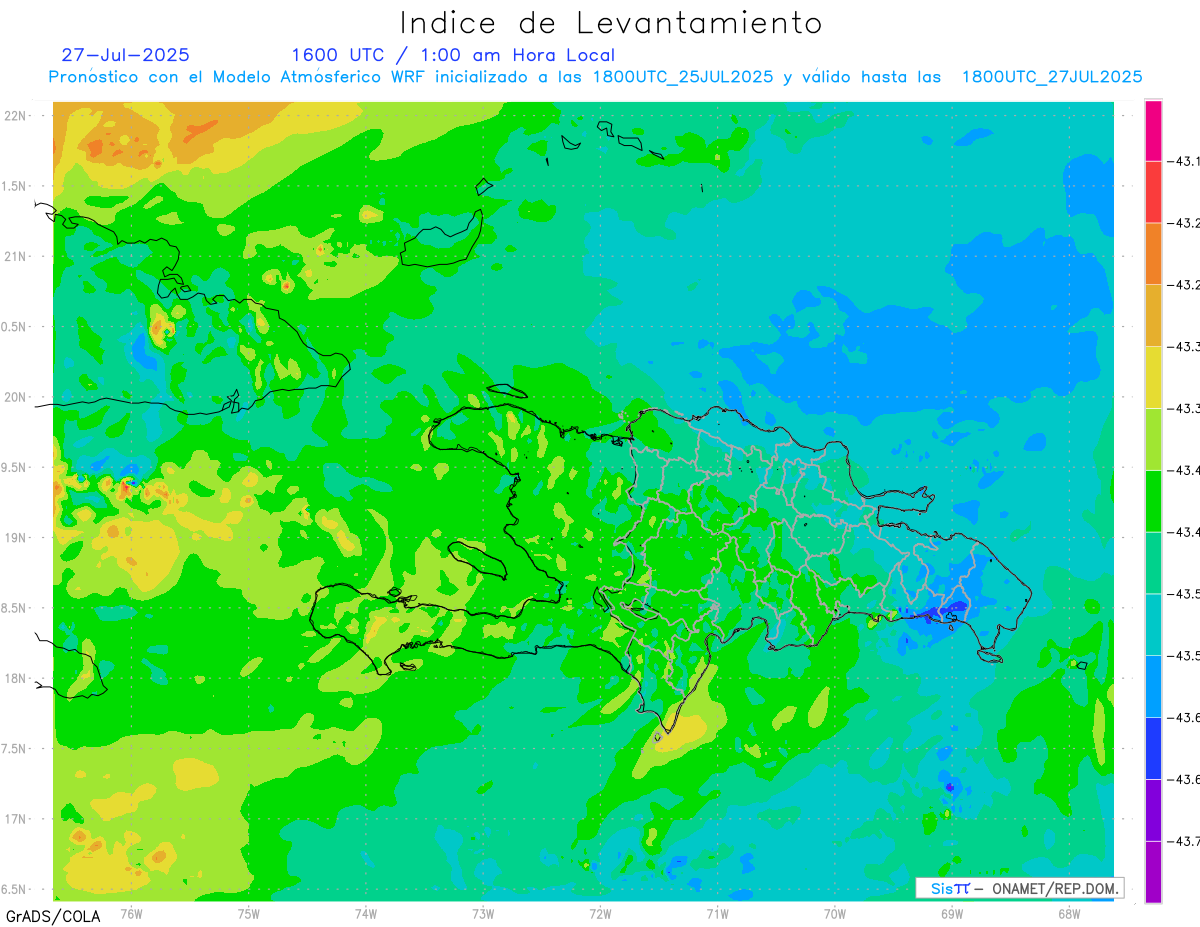
Task: Click the '-43.7' legend value
Action: [1184, 841]
